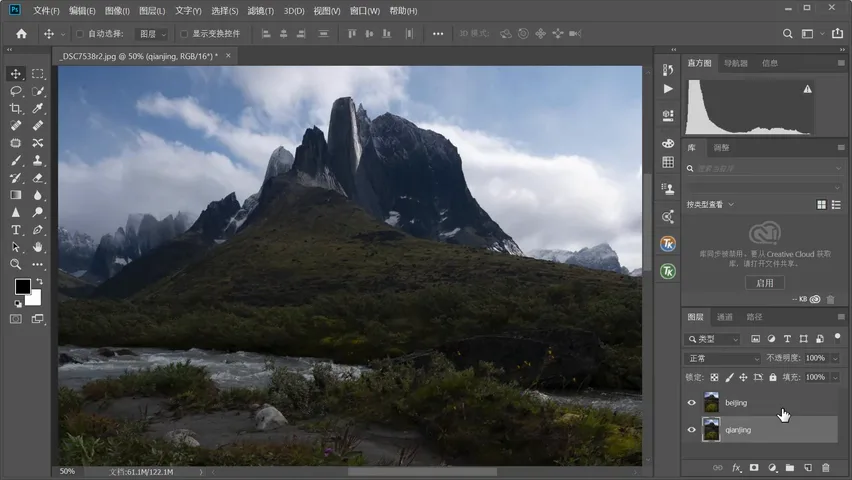Open the first TK panel icon

coord(668,244)
